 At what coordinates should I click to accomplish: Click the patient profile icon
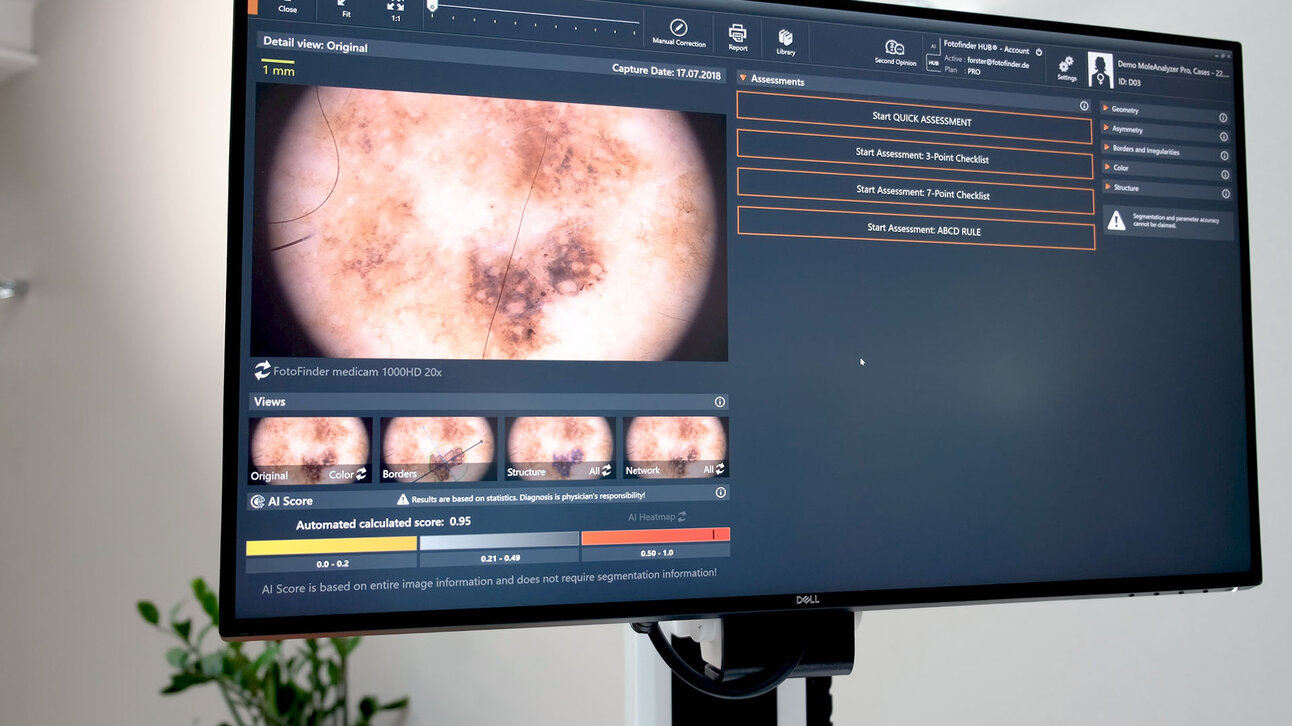1099,70
